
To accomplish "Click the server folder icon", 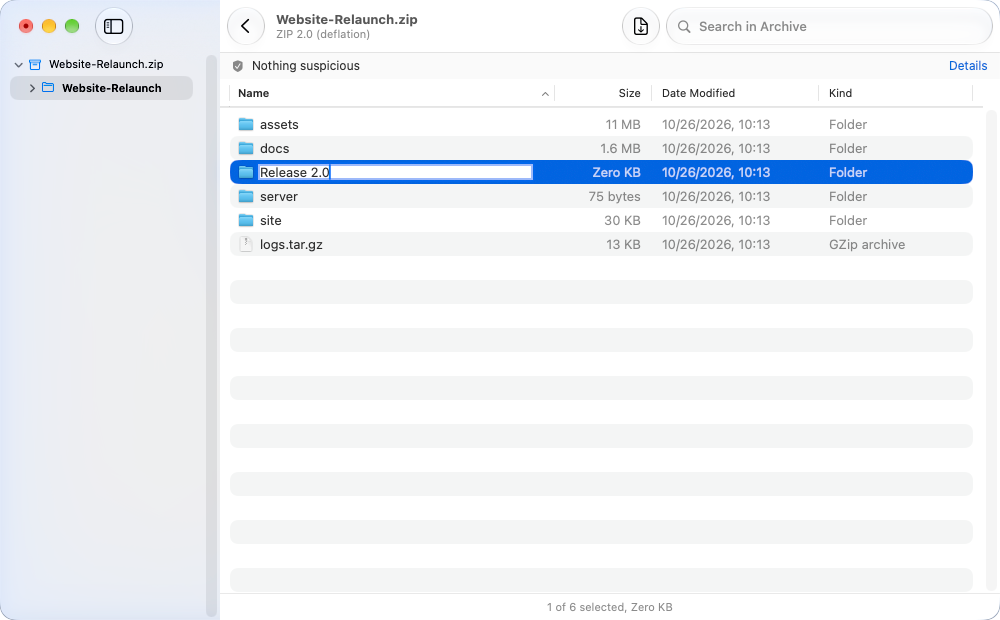I will (x=246, y=196).
